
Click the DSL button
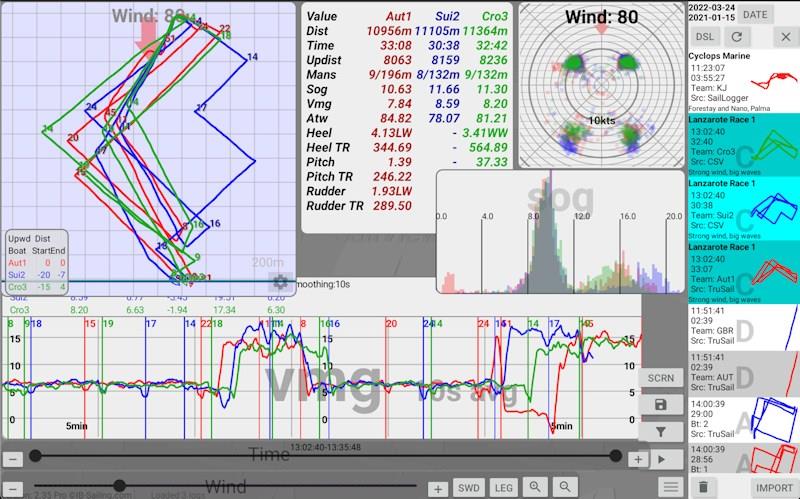pyautogui.click(x=705, y=37)
